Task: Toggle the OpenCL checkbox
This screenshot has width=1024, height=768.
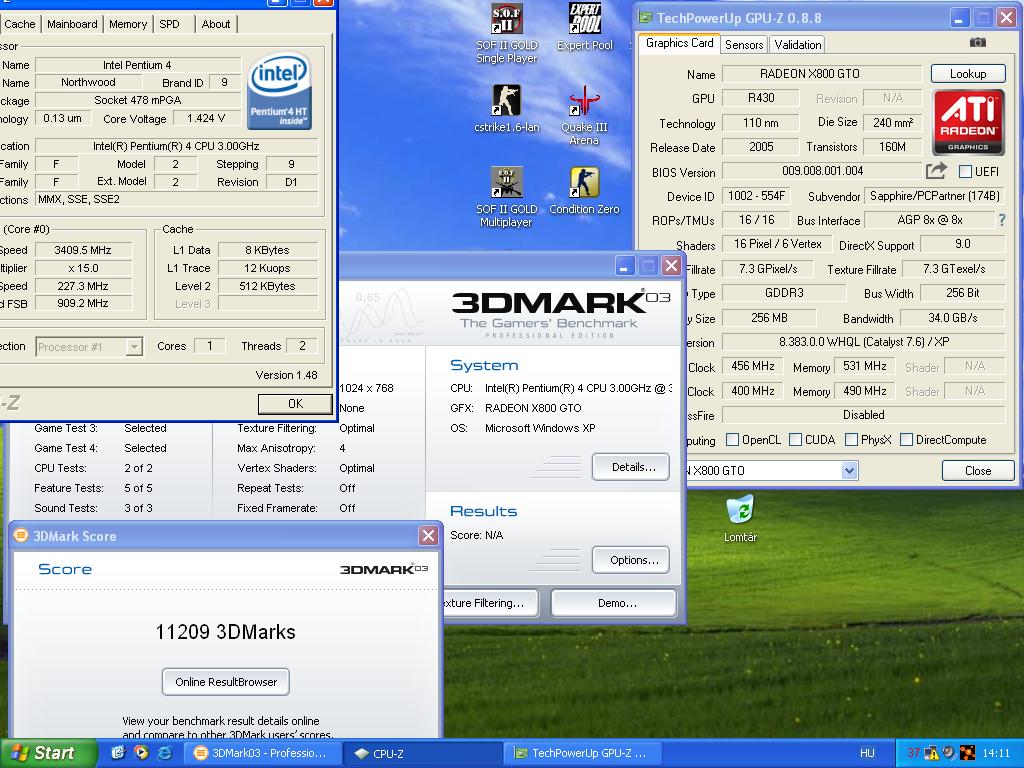Action: [x=732, y=440]
